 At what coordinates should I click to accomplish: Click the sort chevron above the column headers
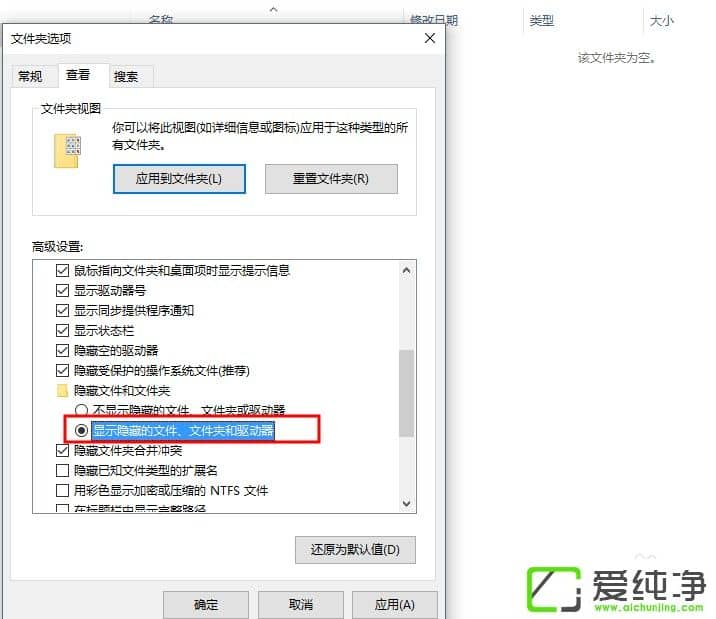coord(274,9)
